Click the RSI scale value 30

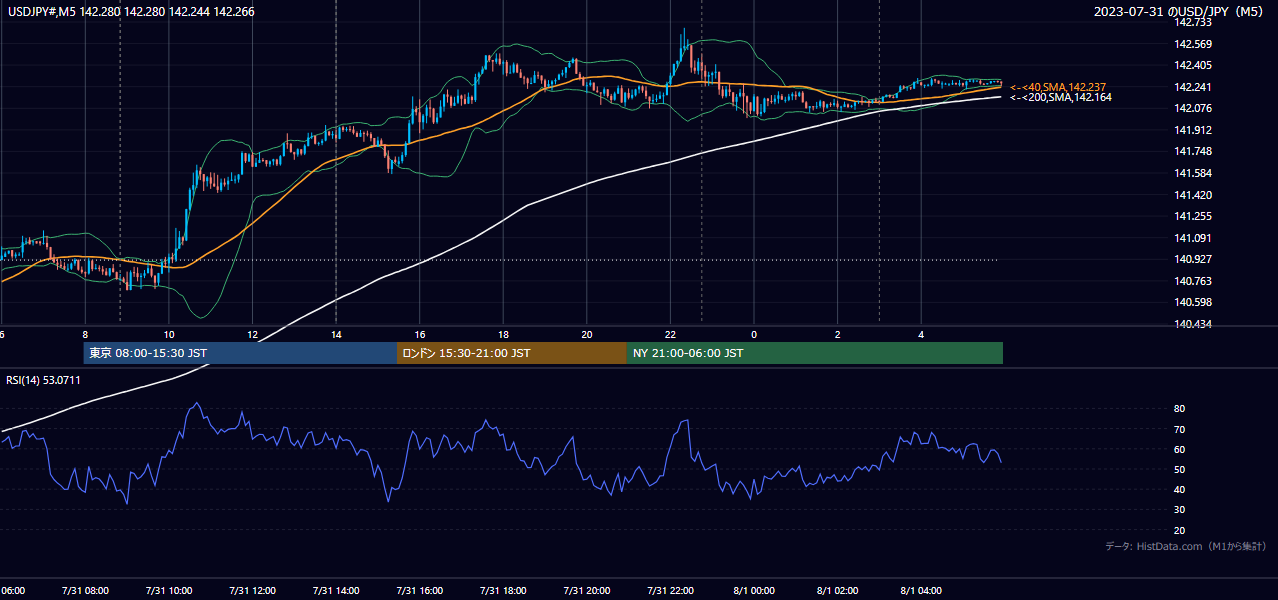1180,510
